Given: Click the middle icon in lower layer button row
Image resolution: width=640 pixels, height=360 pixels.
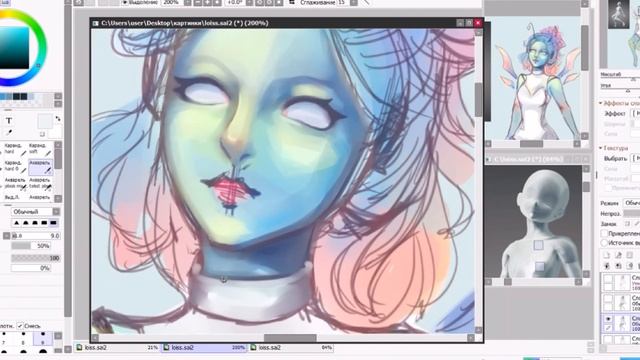Looking at the screenshot, I should (x=618, y=266).
